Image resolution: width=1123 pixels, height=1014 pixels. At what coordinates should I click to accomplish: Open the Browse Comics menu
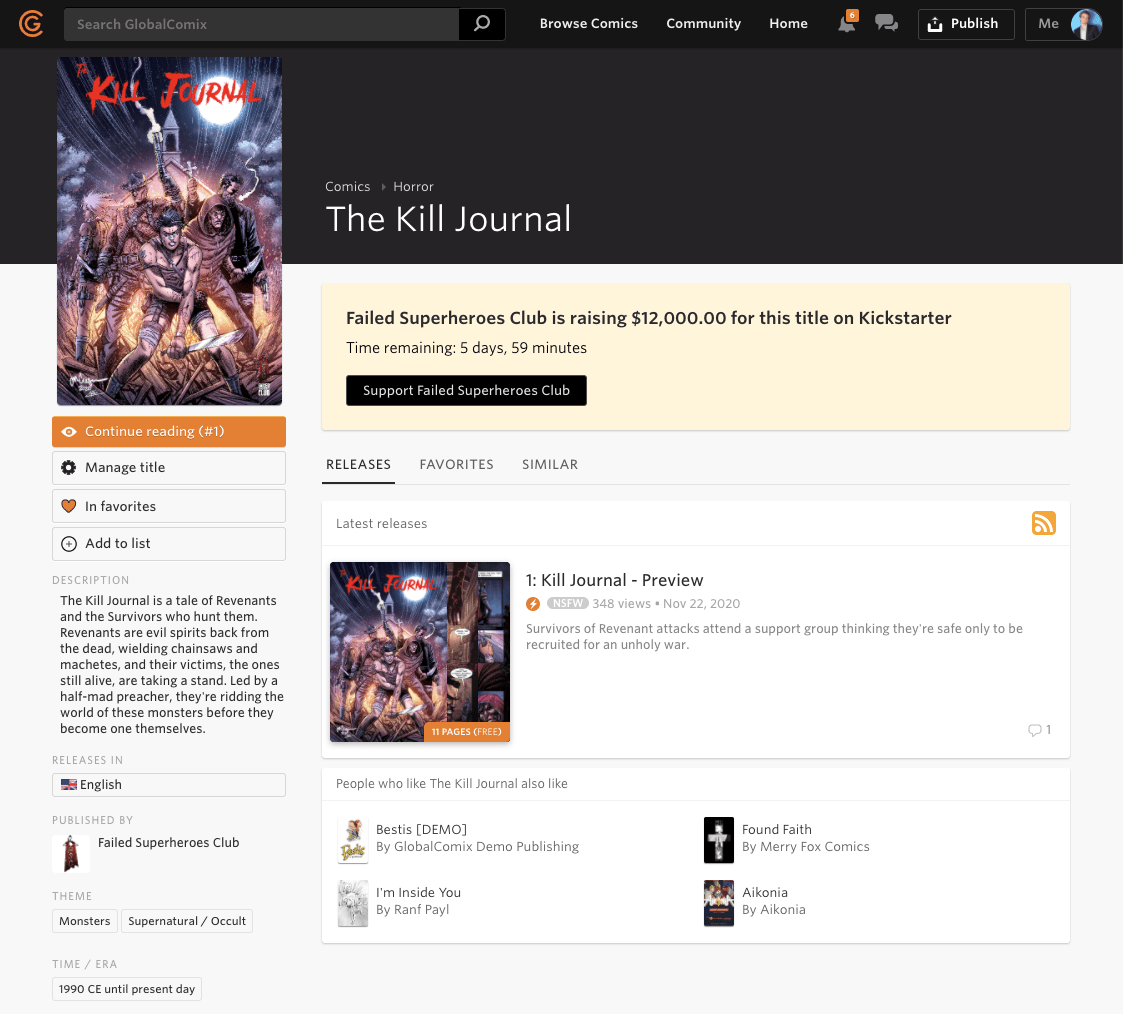point(588,24)
